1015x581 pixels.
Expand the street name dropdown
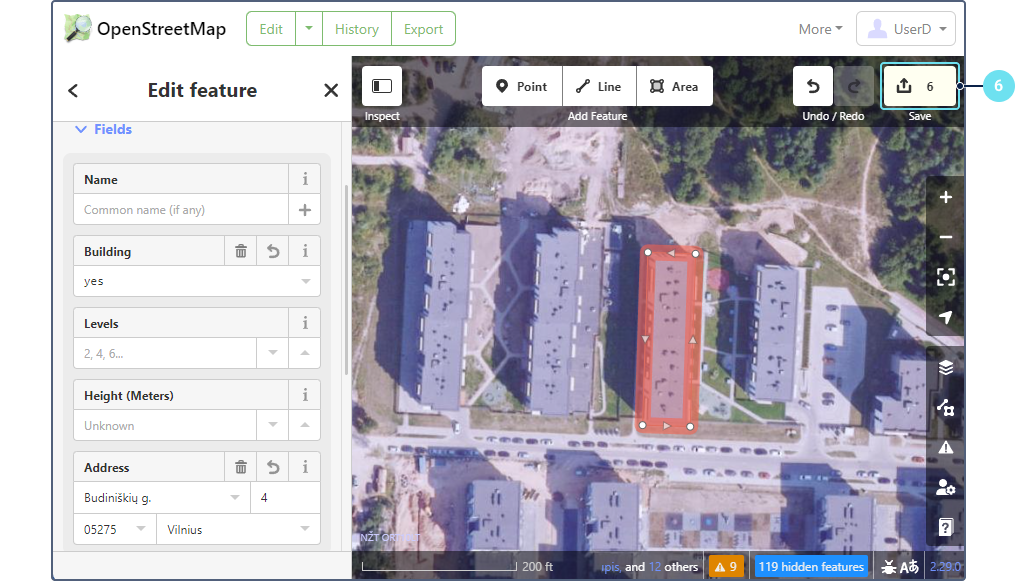tap(235, 498)
